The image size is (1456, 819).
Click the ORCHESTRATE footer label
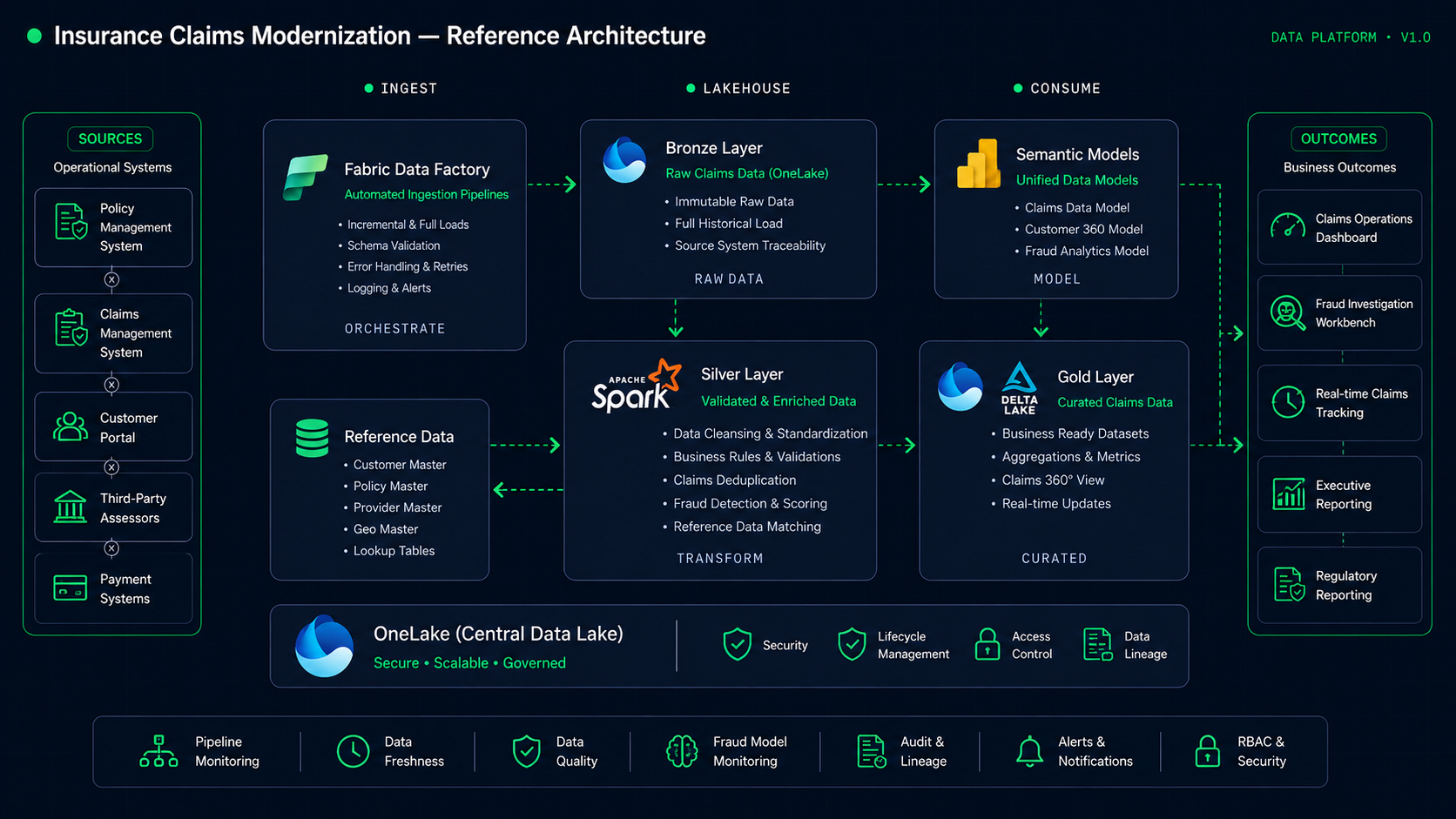[x=394, y=328]
